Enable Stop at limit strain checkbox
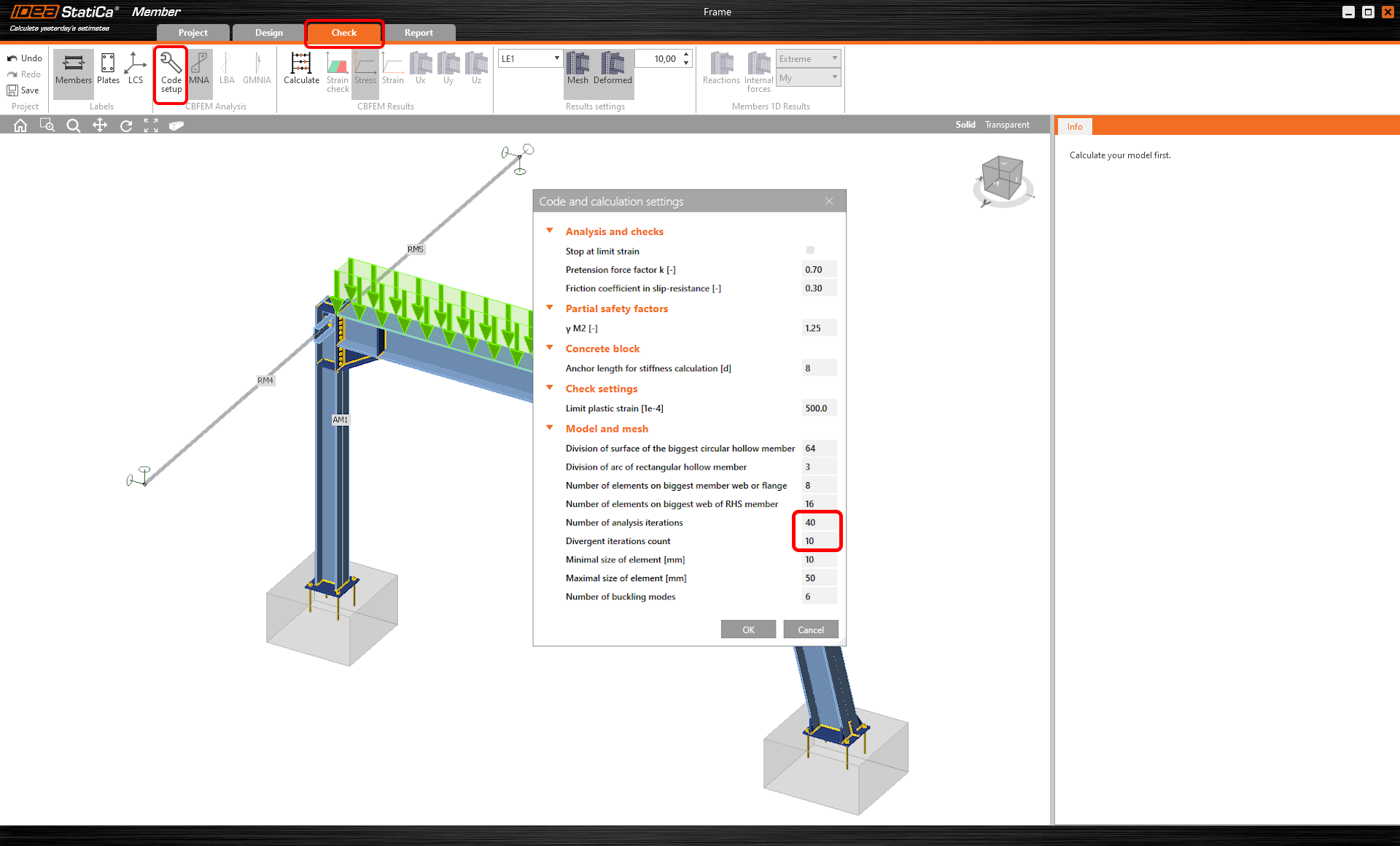The image size is (1400, 846). (x=810, y=250)
